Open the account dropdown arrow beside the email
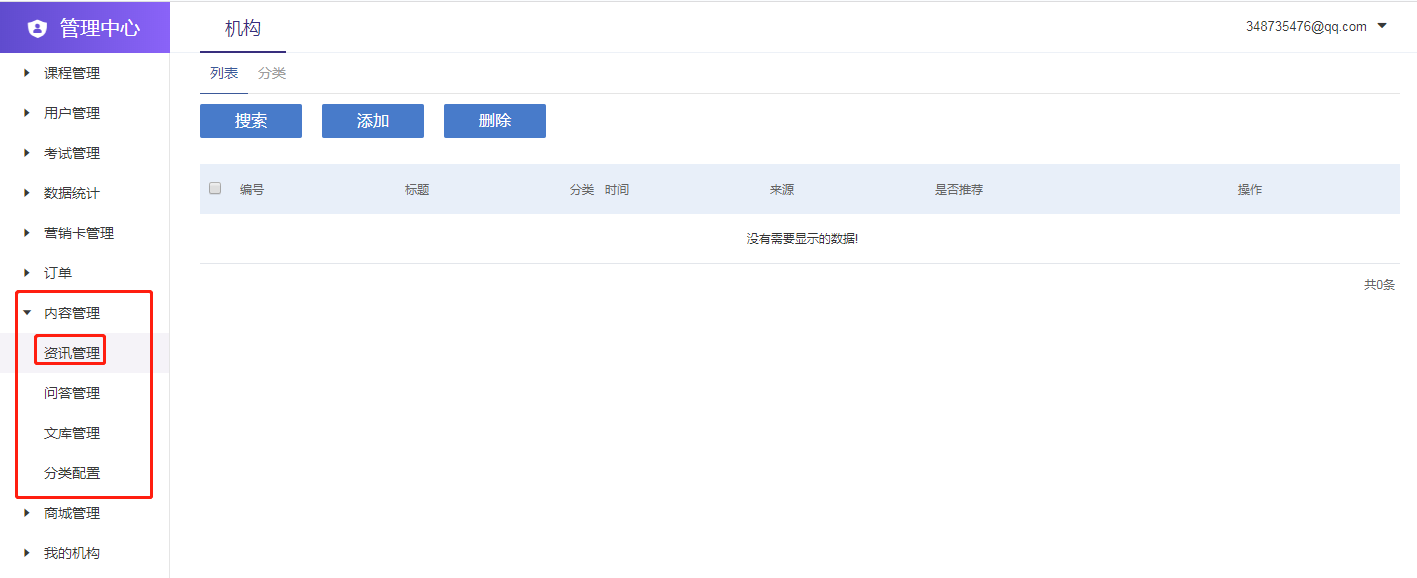The width and height of the screenshot is (1417, 578). tap(1382, 26)
